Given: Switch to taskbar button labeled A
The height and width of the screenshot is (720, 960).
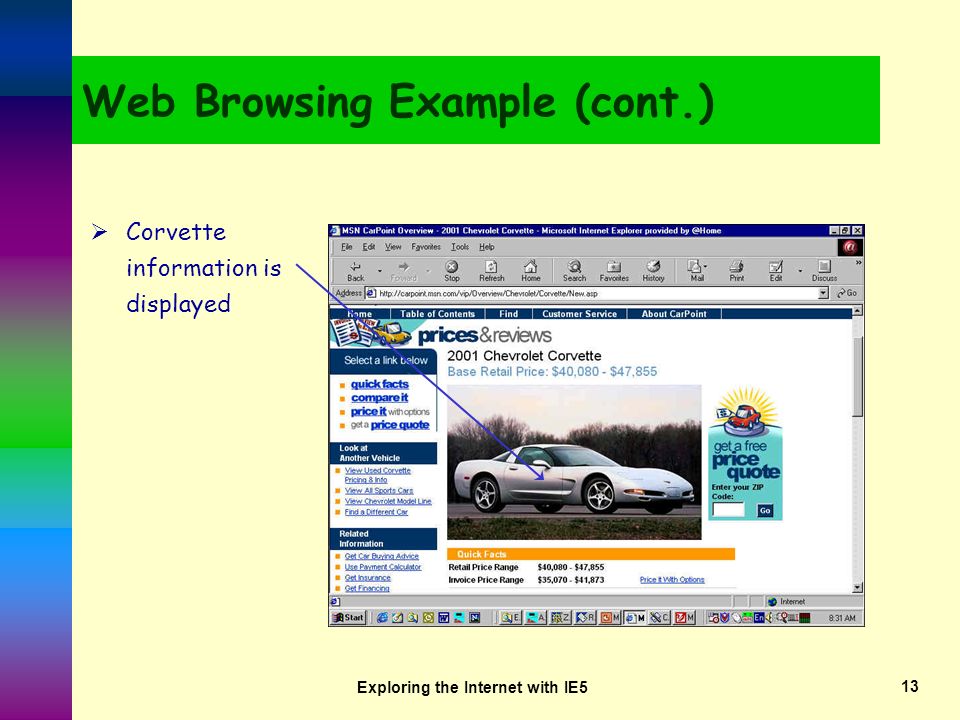Looking at the screenshot, I should (x=536, y=618).
